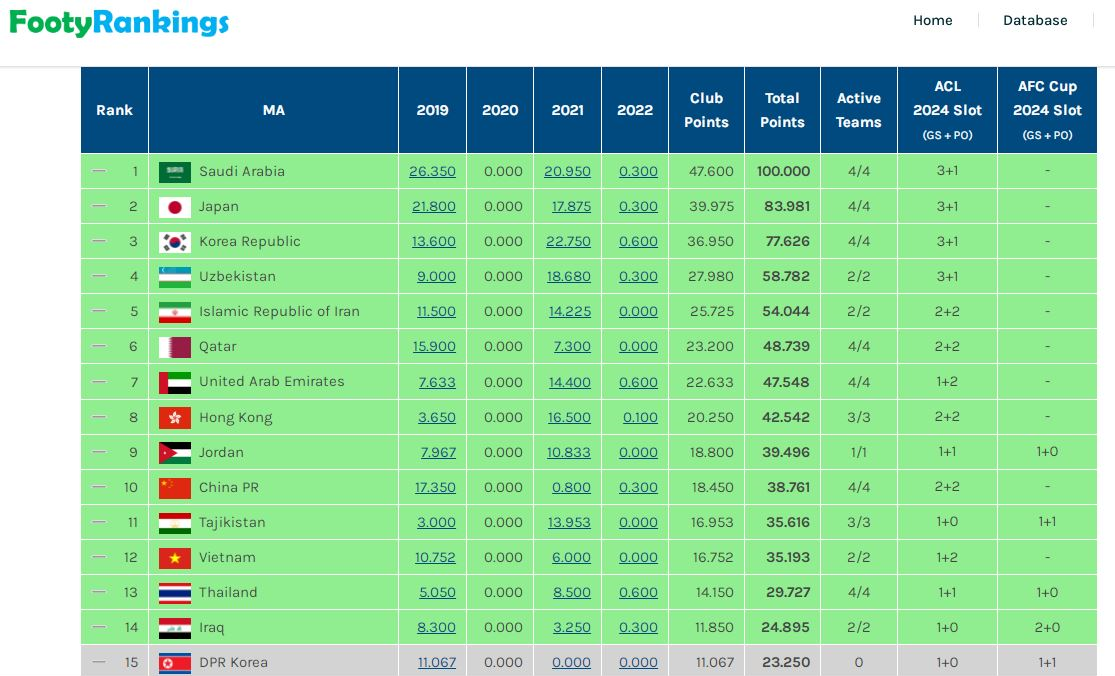Click the Vietnam flag icon
Viewport: 1115px width, 676px height.
[174, 557]
